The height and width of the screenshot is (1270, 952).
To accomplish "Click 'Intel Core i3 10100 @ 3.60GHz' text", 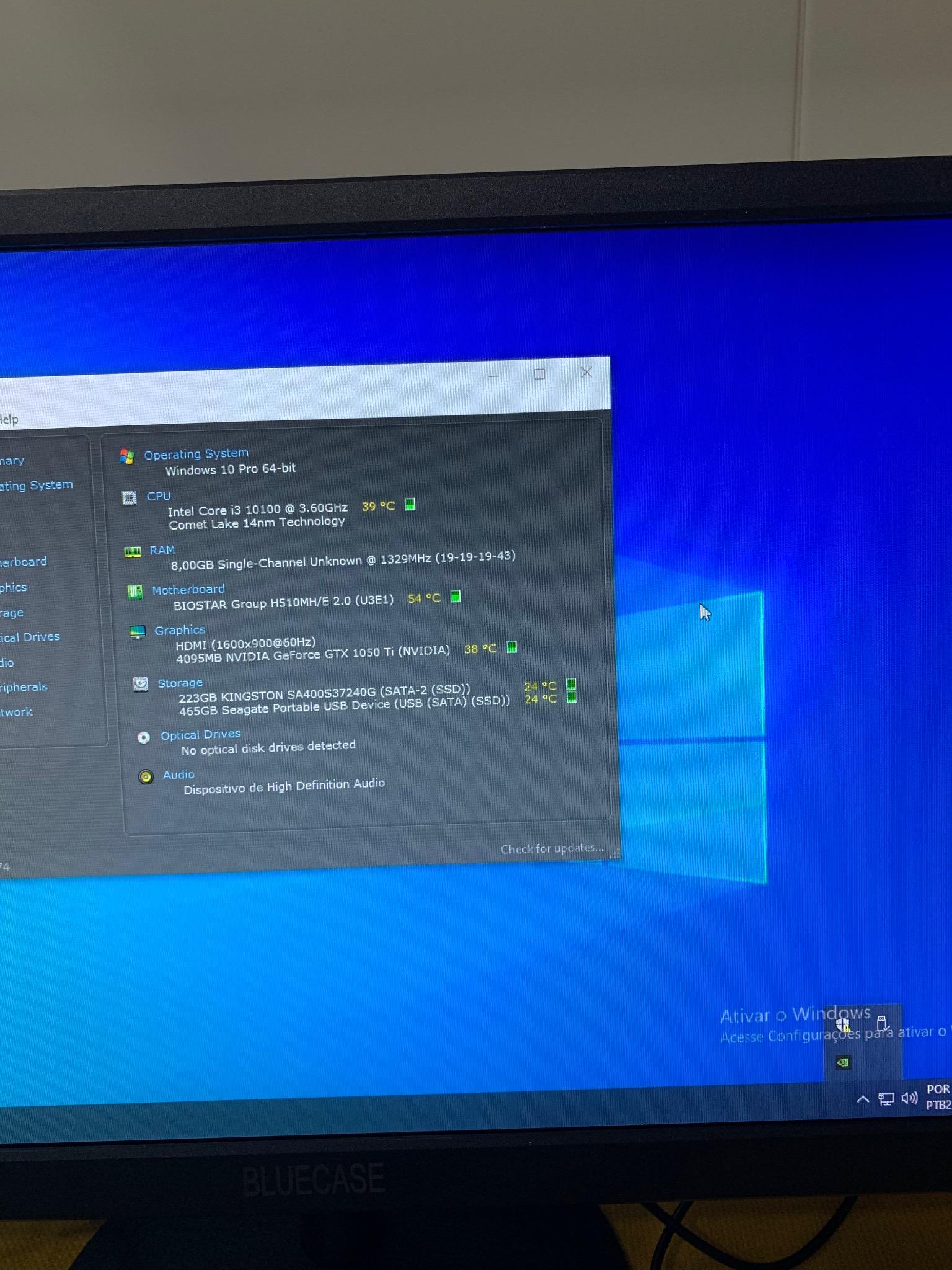I will coord(258,509).
